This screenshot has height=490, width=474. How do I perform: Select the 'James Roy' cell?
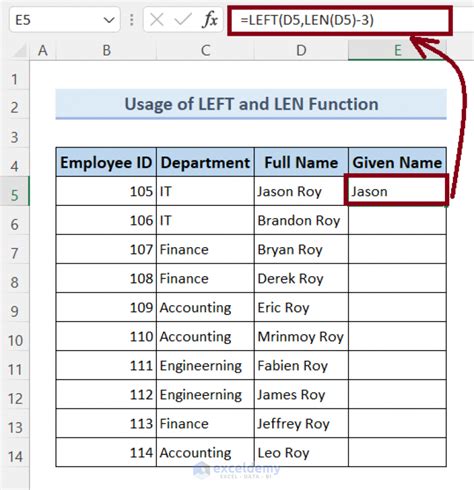301,394
